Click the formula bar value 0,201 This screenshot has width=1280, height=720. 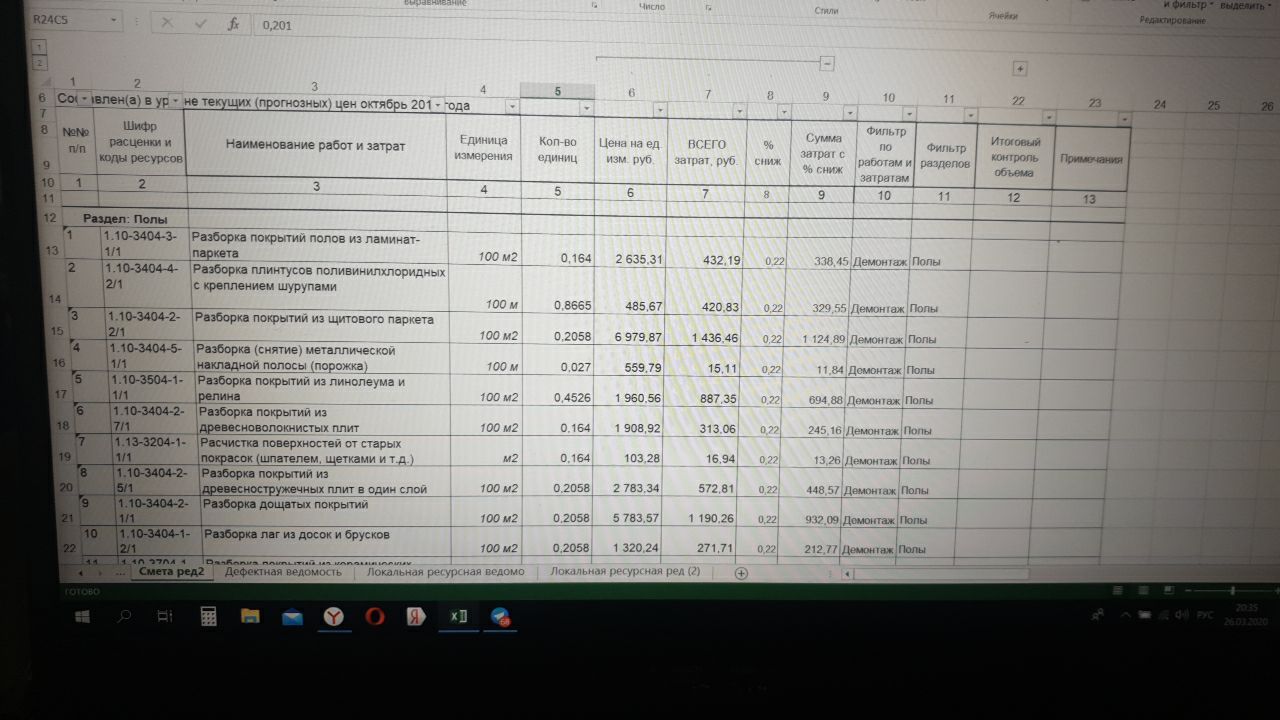coord(278,25)
